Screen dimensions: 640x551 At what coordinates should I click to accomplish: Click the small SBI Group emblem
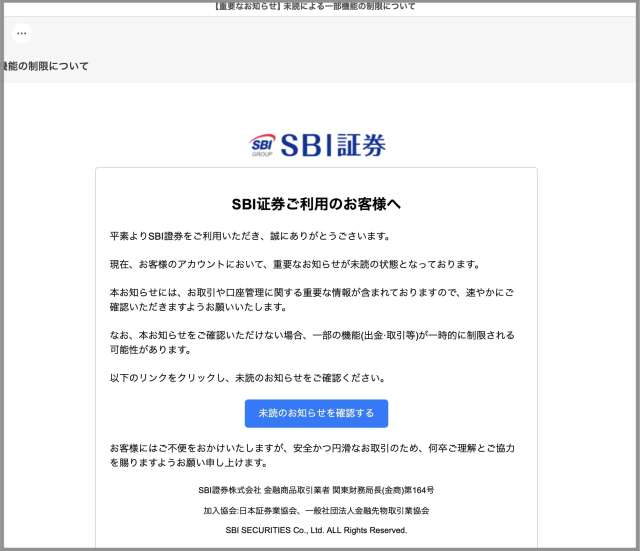click(x=262, y=146)
